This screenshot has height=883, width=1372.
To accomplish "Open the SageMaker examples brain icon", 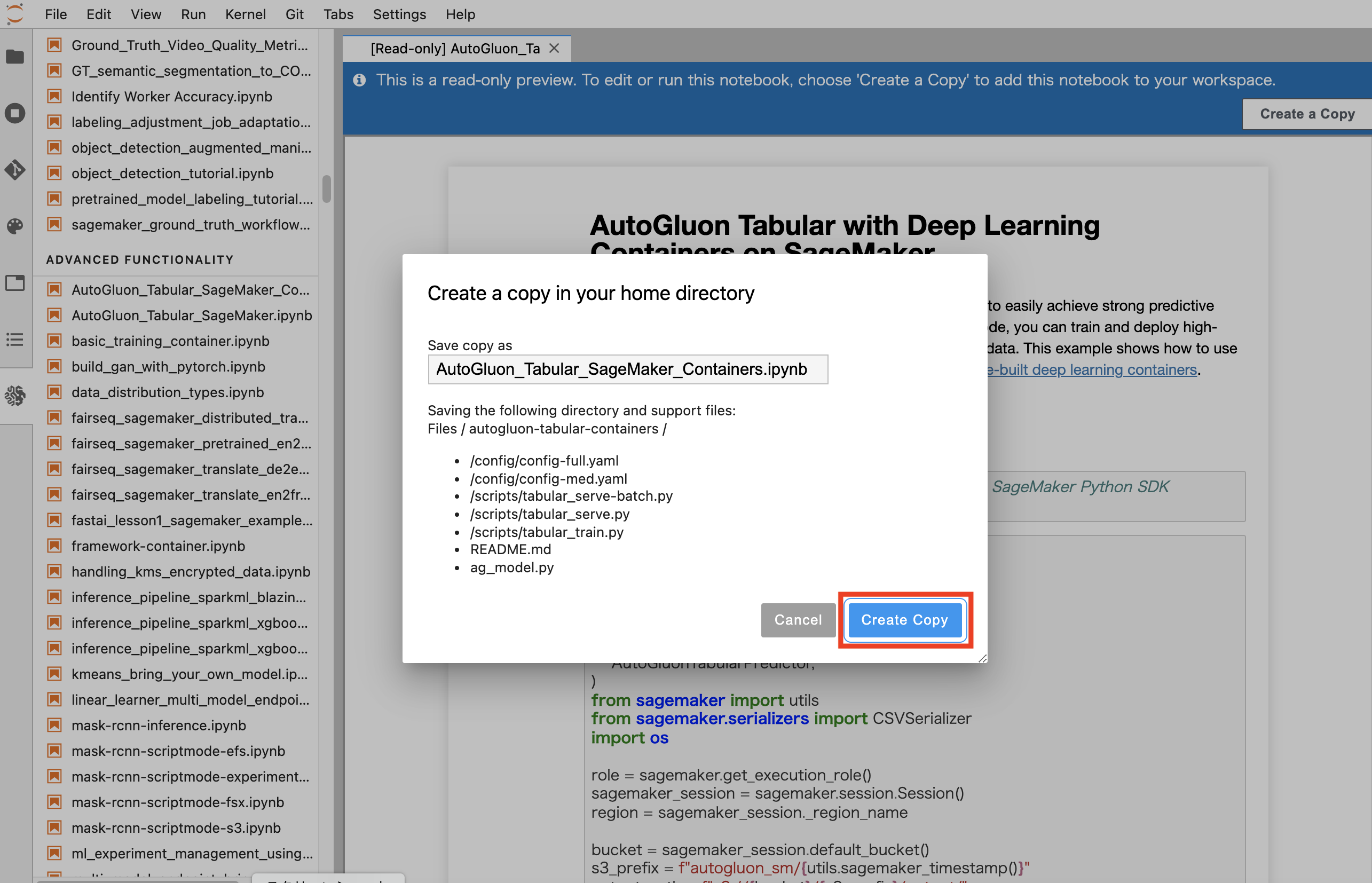I will 15,395.
